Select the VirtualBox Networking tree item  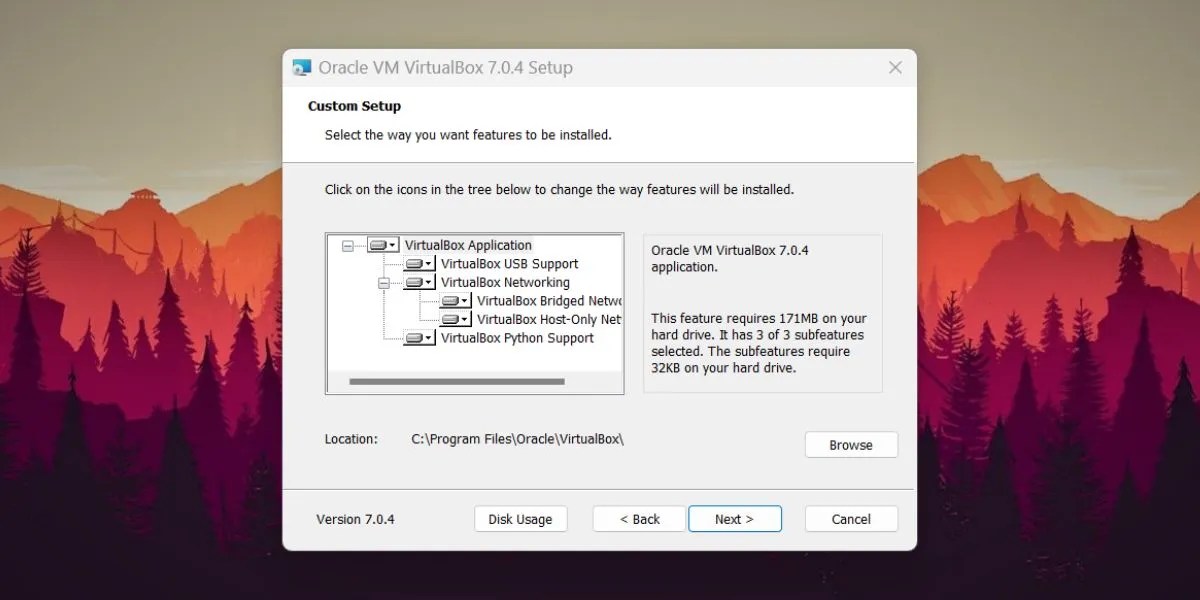point(505,282)
